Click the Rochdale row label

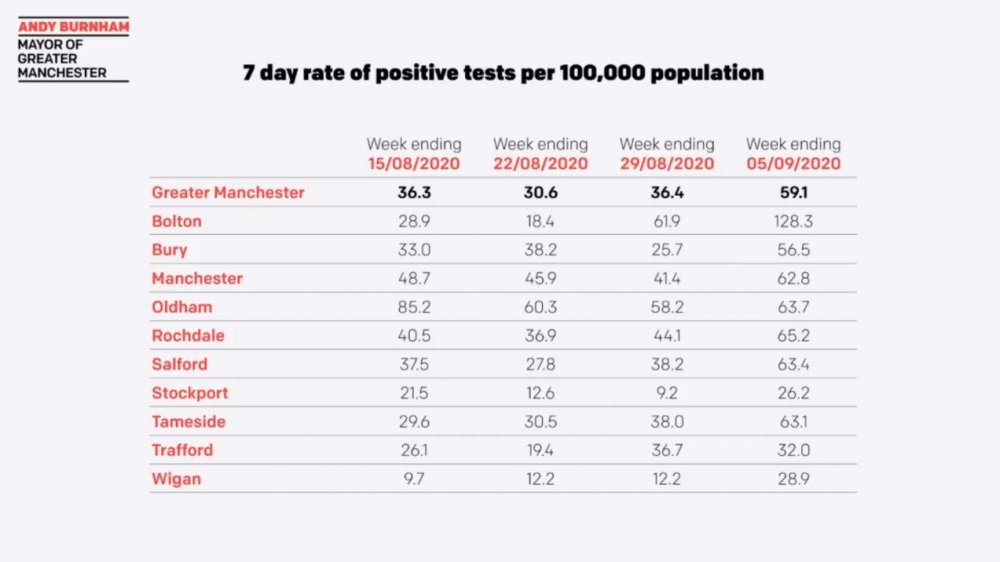click(187, 336)
